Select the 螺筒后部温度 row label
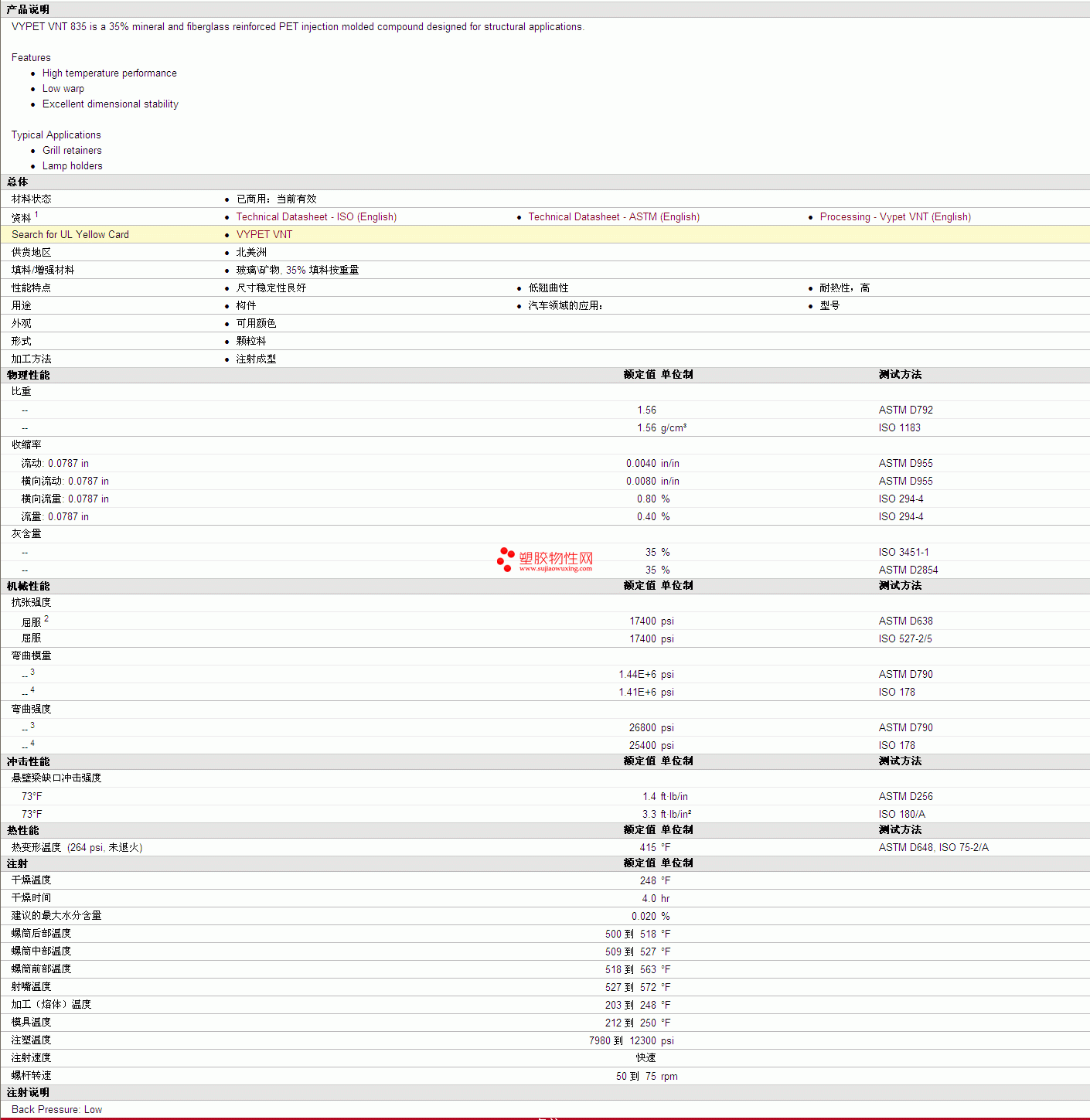Screen dimensions: 1090x1120 pyautogui.click(x=41, y=934)
